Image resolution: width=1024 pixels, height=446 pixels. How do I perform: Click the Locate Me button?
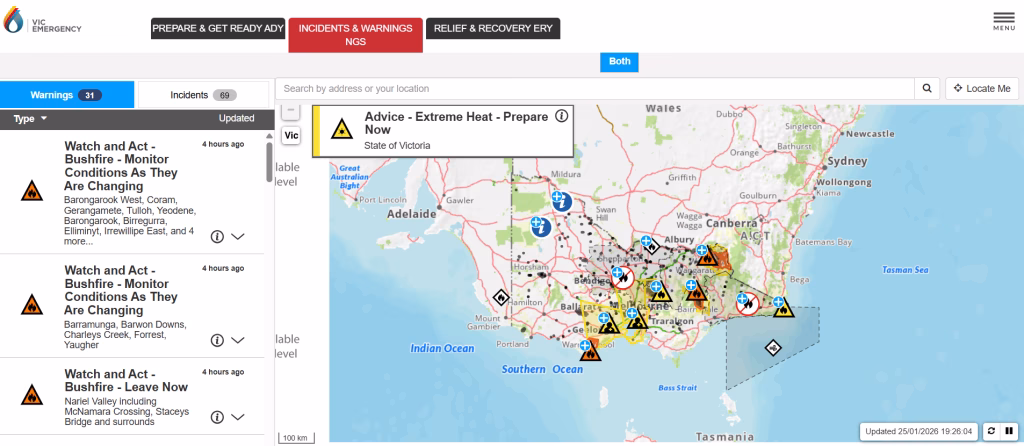point(982,89)
